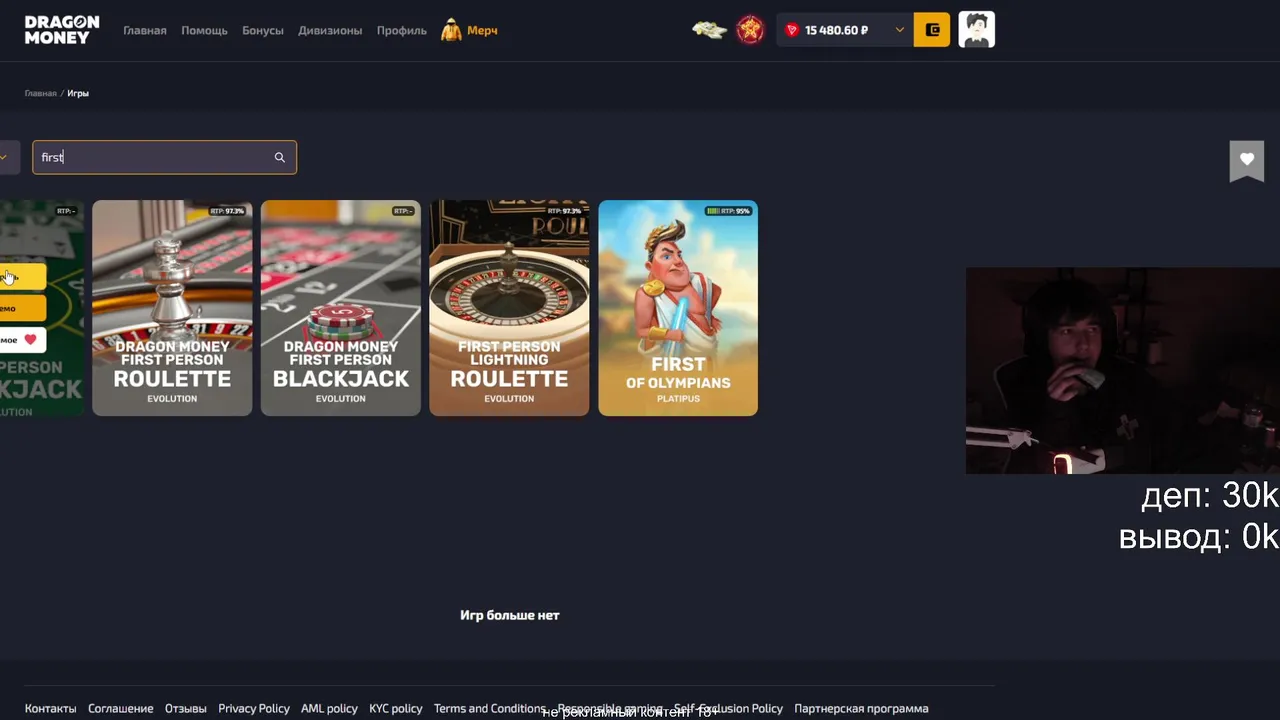Click the Игры breadcrumb

point(78,93)
